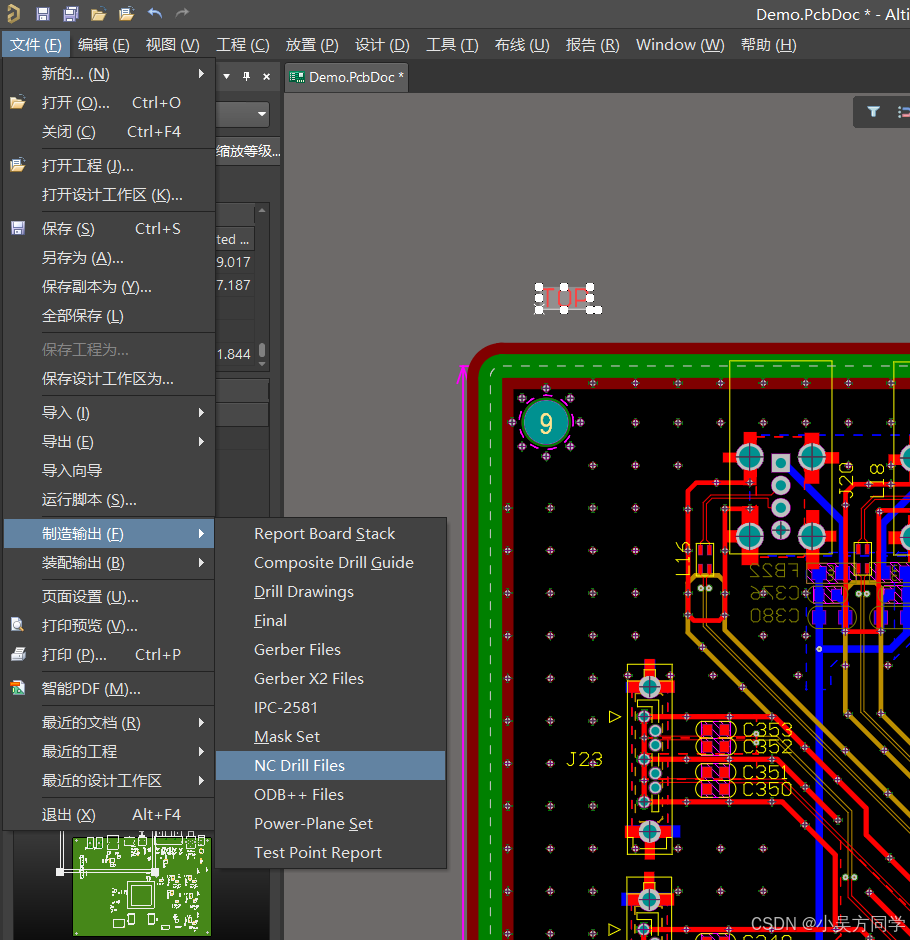Choose 另存为 (A) menu item
Screen dimensions: 910x940
[x=109, y=258]
